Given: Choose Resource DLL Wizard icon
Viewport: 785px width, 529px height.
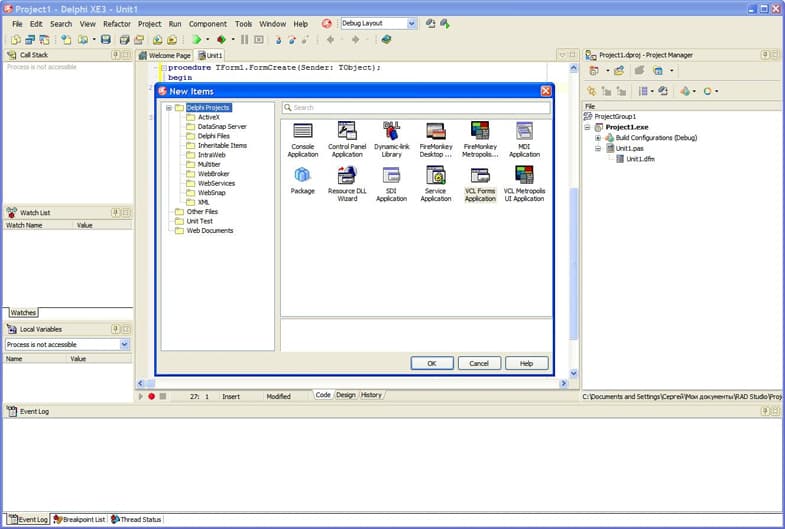Looking at the screenshot, I should coord(347,184).
